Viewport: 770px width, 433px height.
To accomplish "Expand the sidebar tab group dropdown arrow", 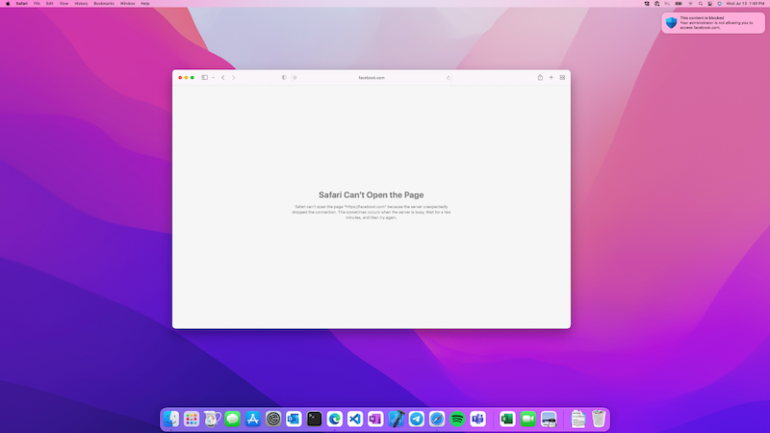I will [213, 77].
